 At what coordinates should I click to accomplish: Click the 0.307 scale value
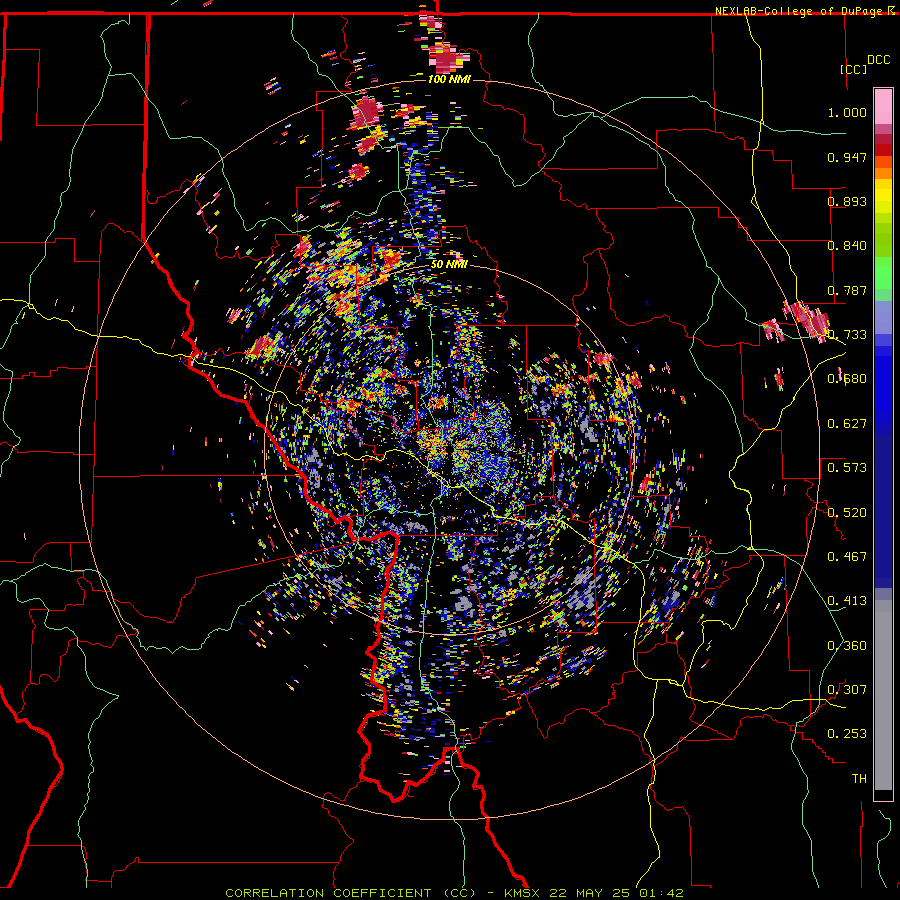tap(847, 690)
